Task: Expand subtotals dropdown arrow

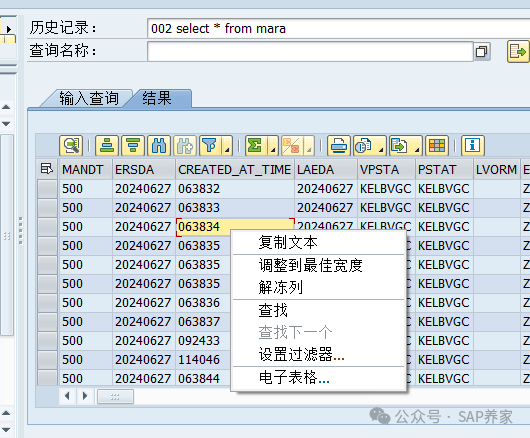Action: tap(309, 146)
